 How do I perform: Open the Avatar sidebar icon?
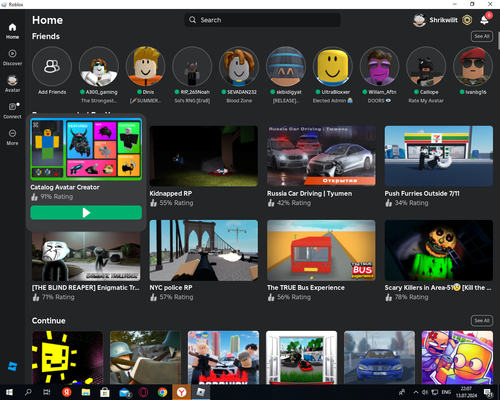(x=12, y=80)
